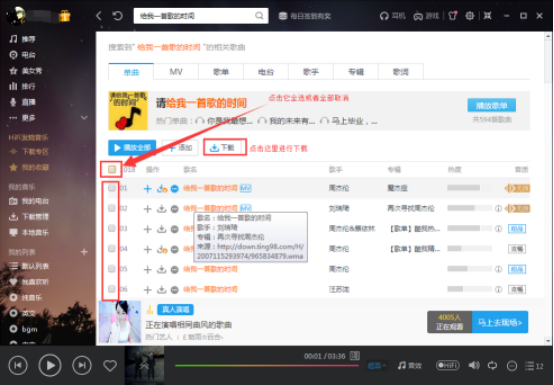Check the checkbox for song 02
The image size is (554, 385).
(x=112, y=208)
